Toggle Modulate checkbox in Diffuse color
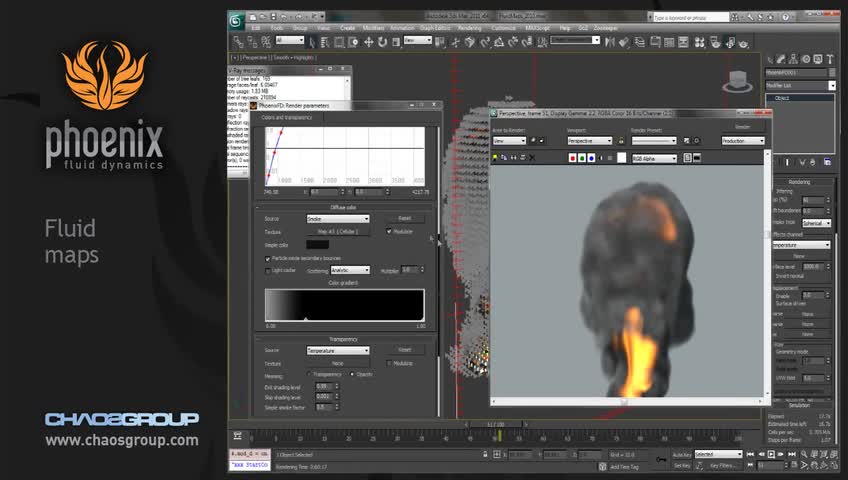848x480 pixels. pyautogui.click(x=389, y=231)
